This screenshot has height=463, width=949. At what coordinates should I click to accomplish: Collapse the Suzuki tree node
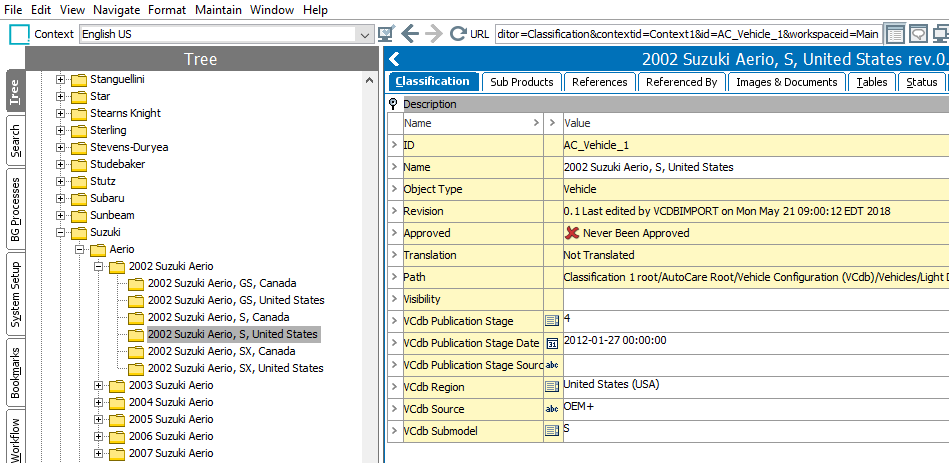(61, 232)
